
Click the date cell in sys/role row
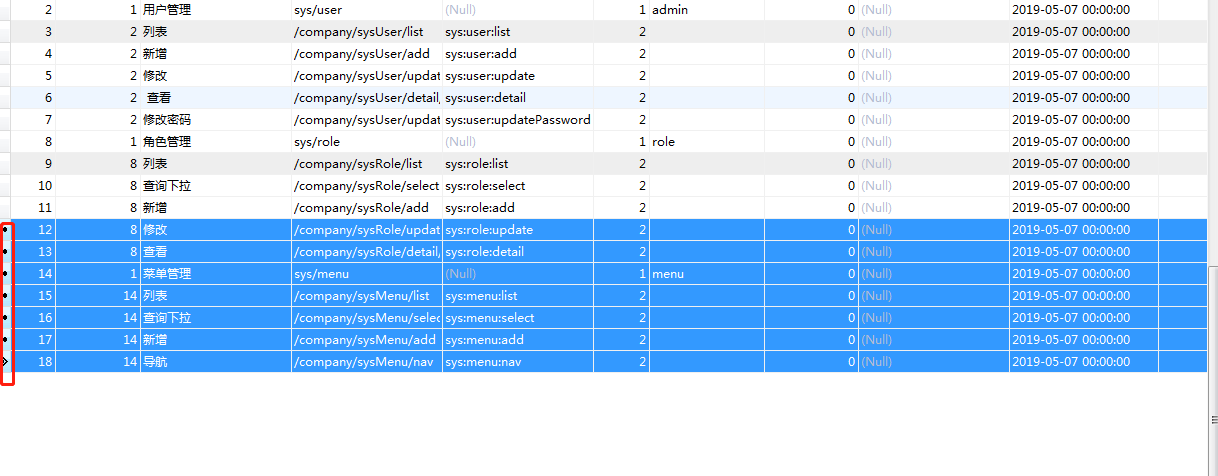tap(1084, 142)
